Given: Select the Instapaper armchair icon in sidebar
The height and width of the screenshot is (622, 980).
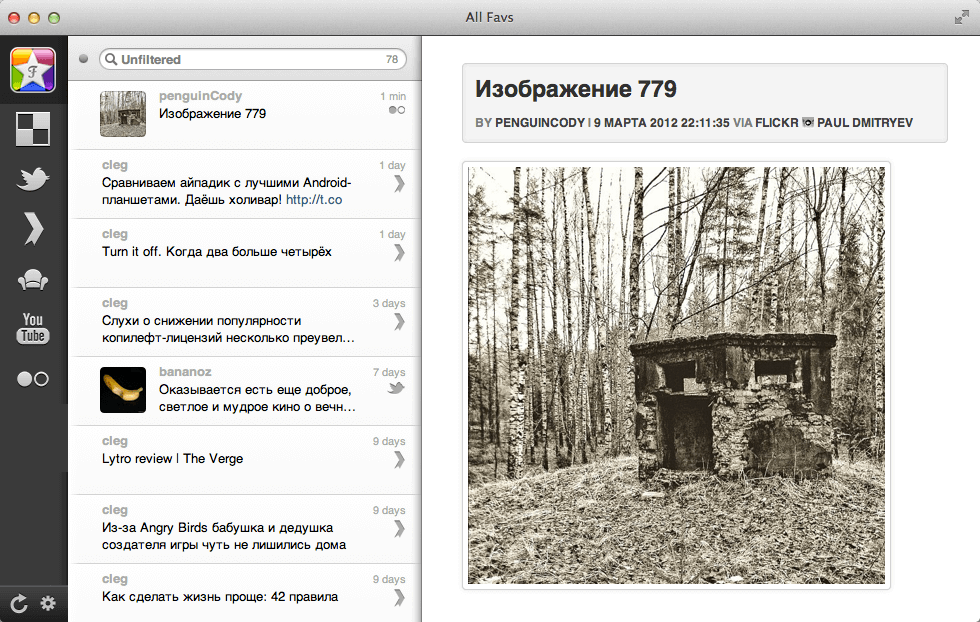Looking at the screenshot, I should click(33, 279).
